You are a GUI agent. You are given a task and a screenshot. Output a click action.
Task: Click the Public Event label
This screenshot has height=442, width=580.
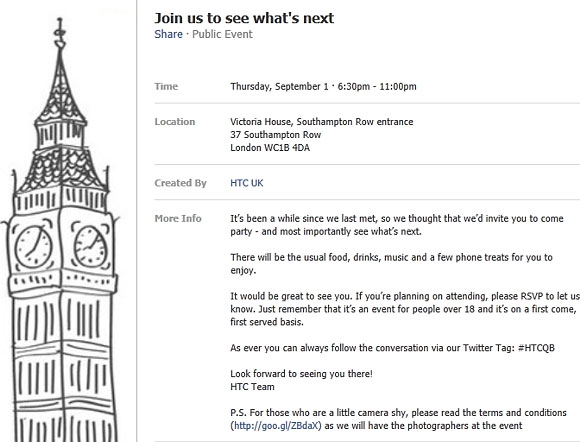(x=222, y=34)
